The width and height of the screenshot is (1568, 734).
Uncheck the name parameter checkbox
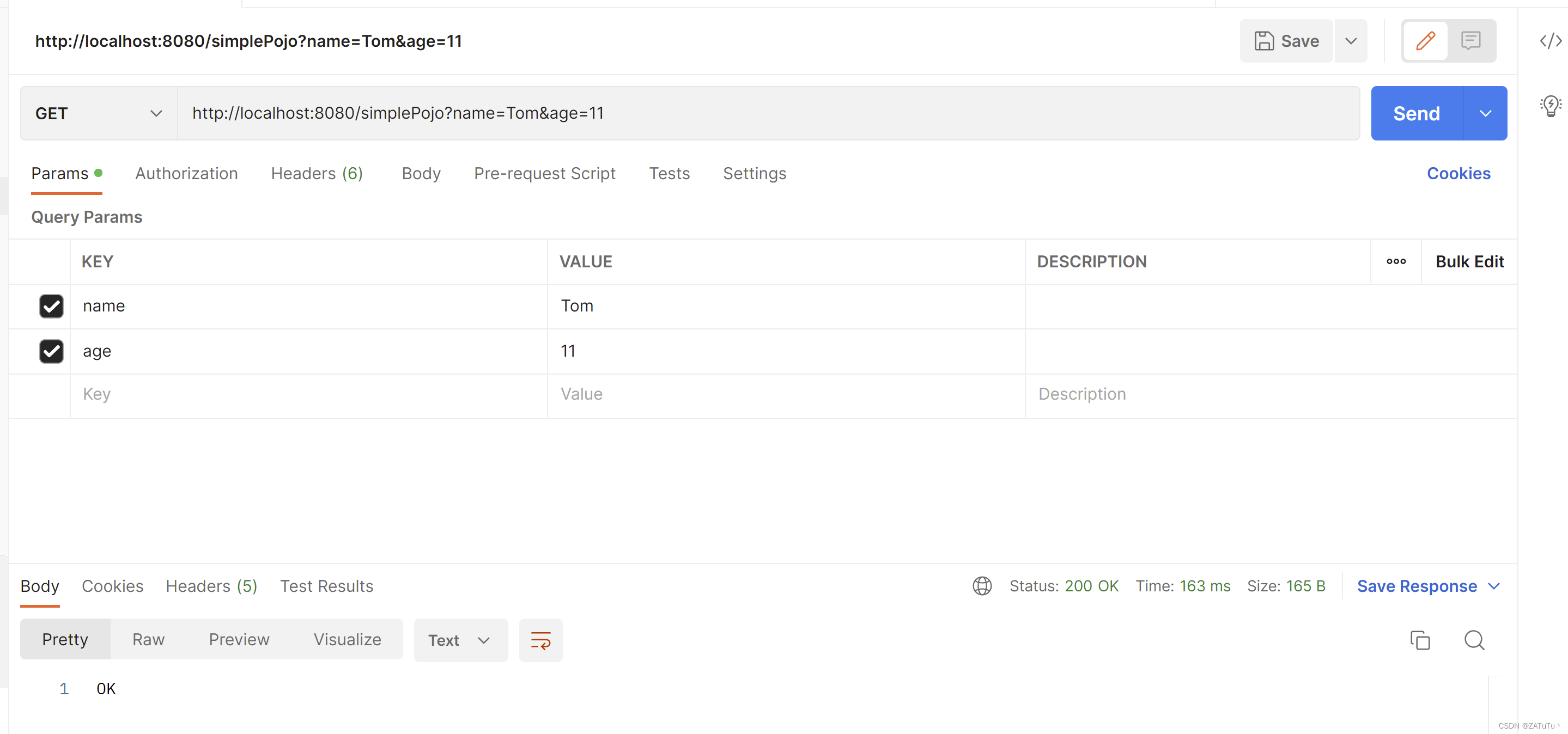coord(51,306)
